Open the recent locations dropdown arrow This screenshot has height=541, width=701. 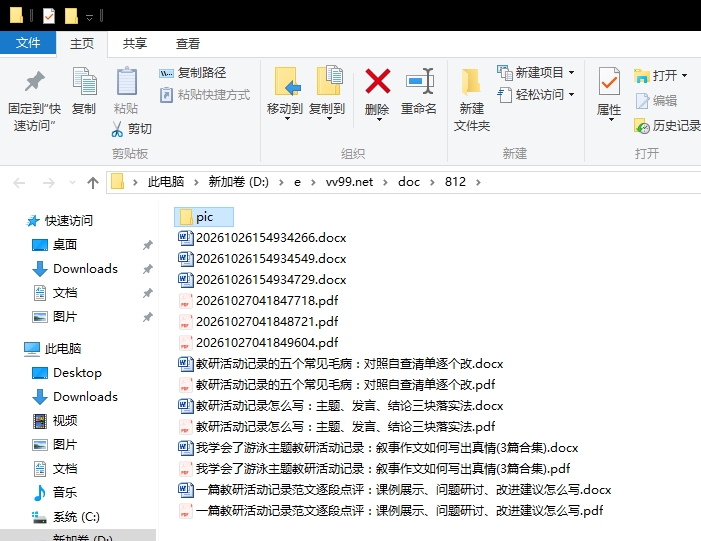coord(72,182)
